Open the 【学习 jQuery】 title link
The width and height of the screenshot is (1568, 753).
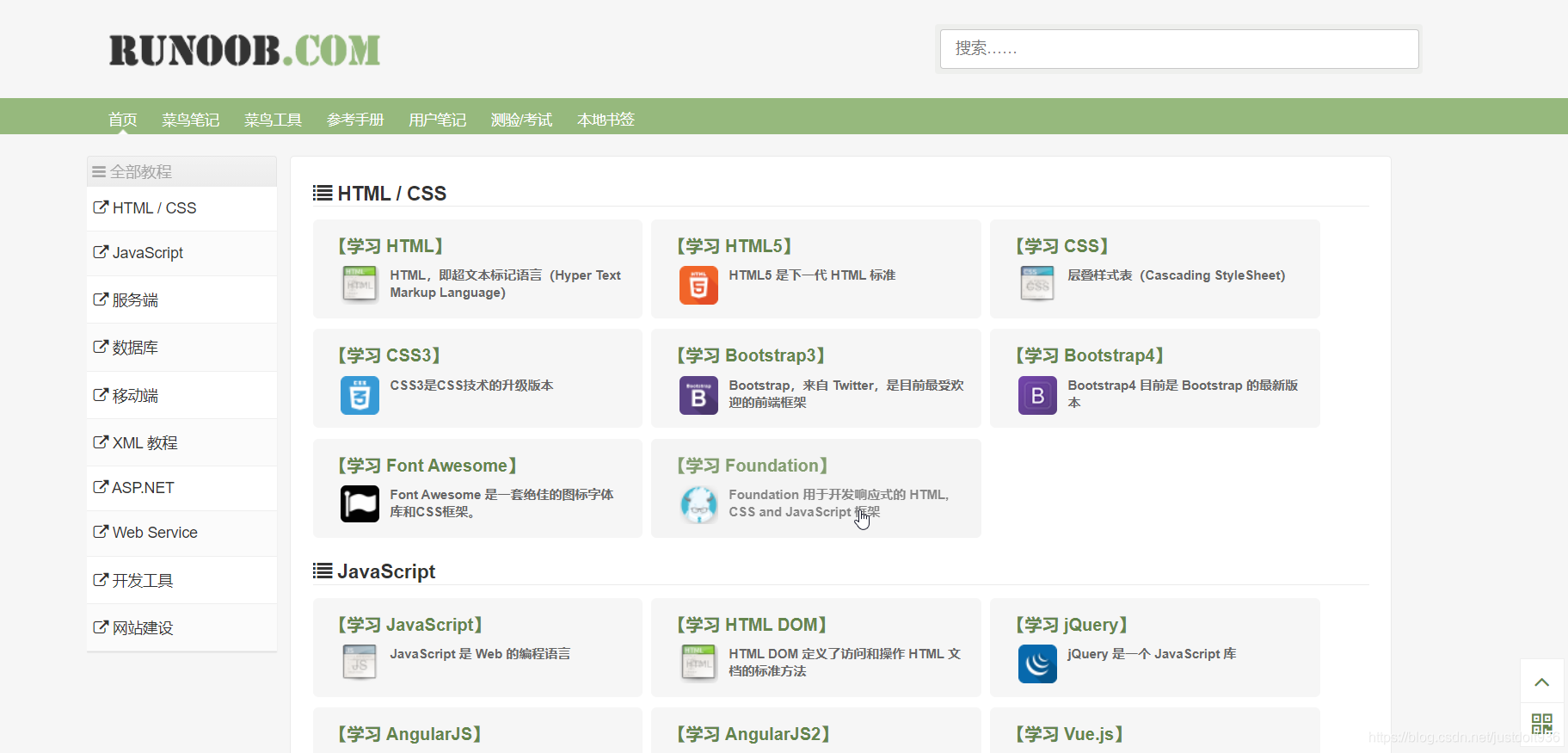click(1072, 625)
